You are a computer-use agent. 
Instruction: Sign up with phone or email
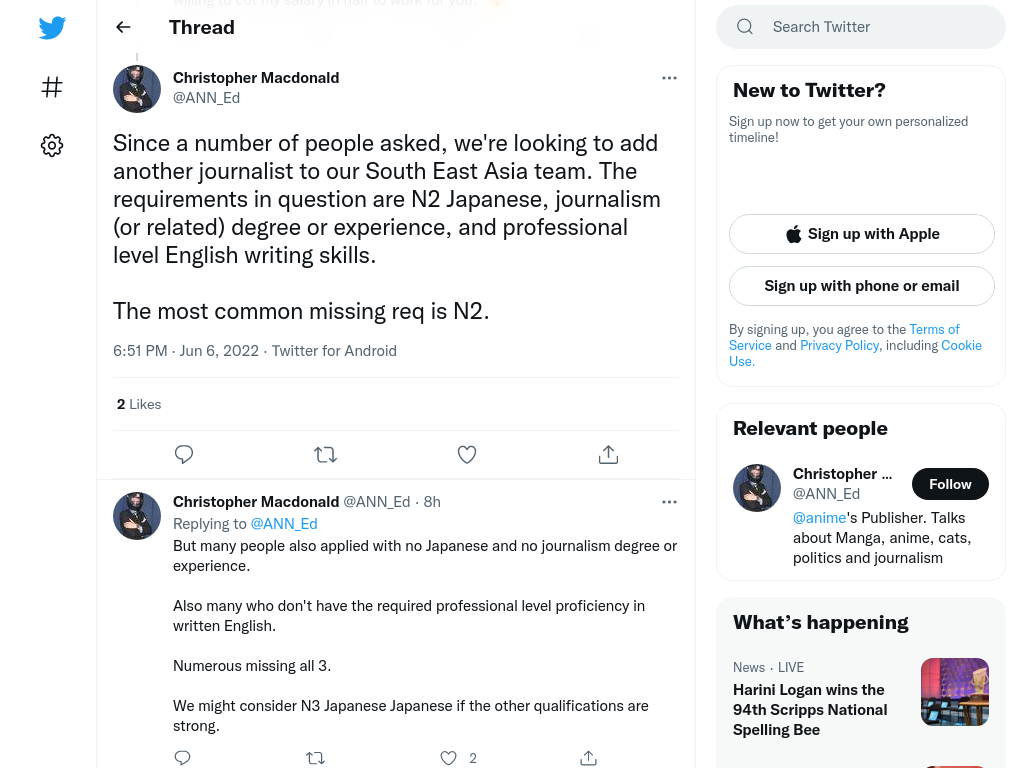tap(861, 286)
